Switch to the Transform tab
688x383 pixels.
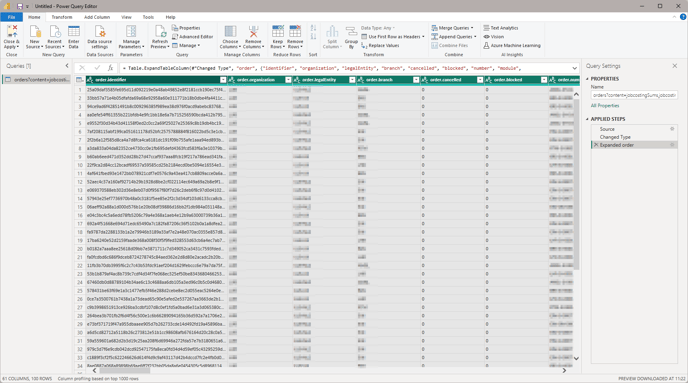(62, 17)
